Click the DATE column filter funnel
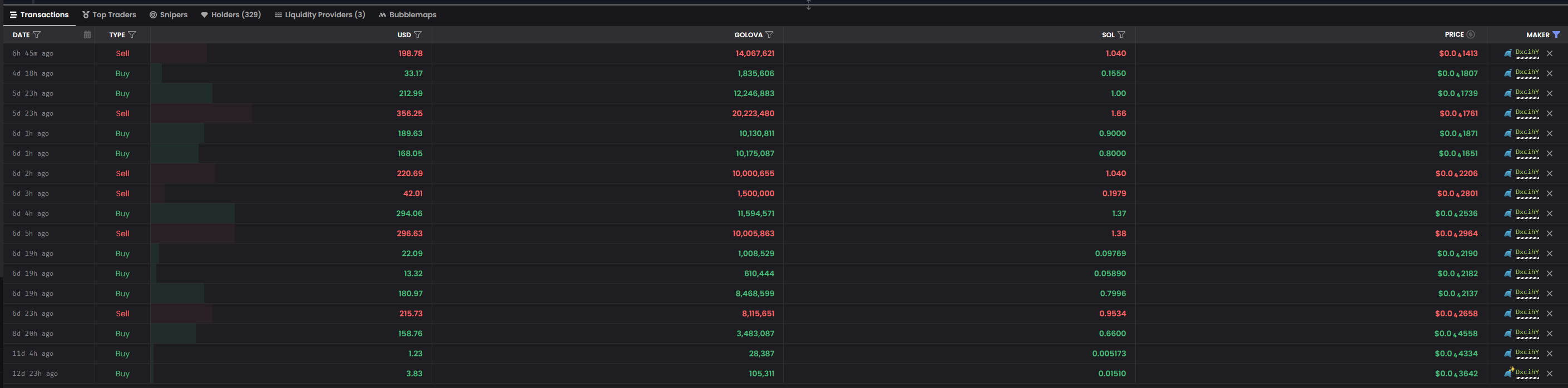This screenshot has height=388, width=1568. (37, 34)
